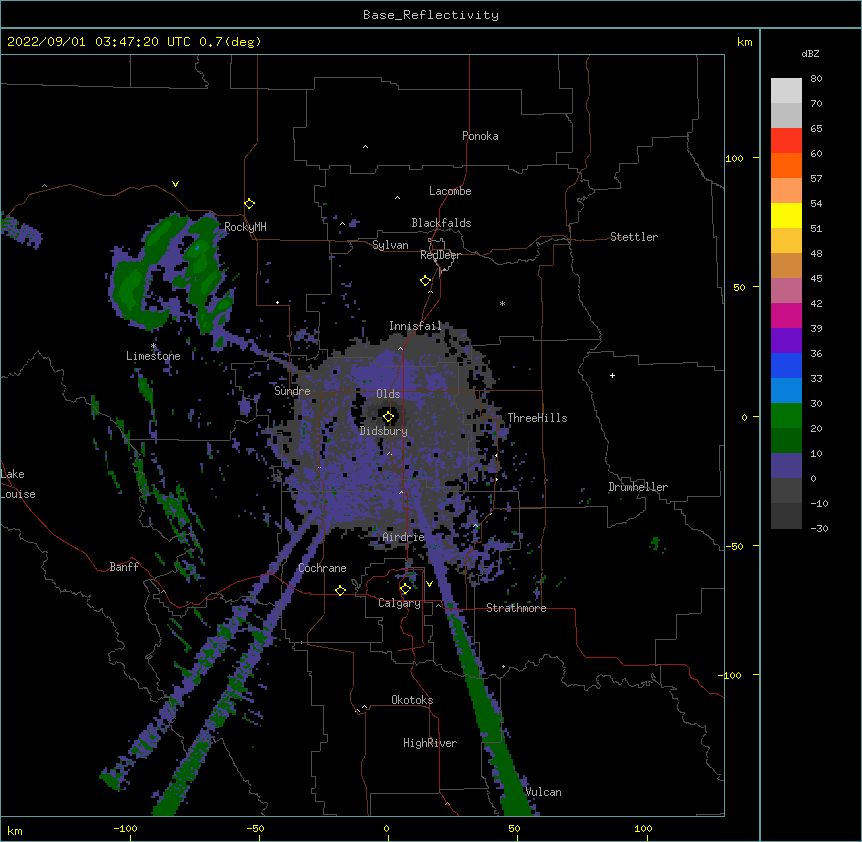
Task: Click the Innisfail label
Action: 415,326
